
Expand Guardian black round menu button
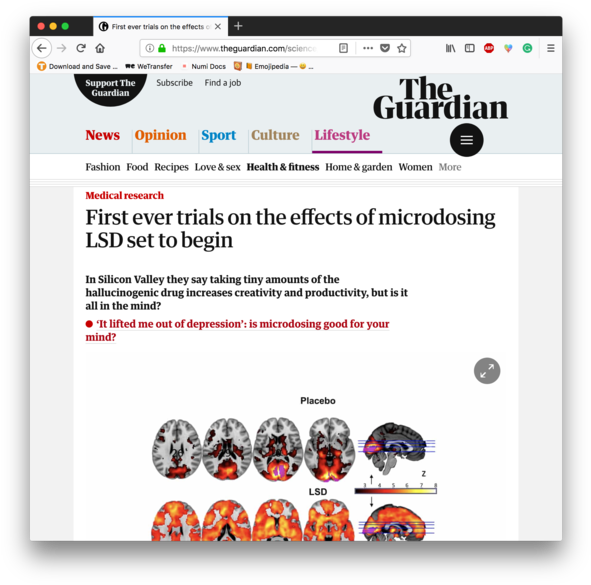[467, 140]
